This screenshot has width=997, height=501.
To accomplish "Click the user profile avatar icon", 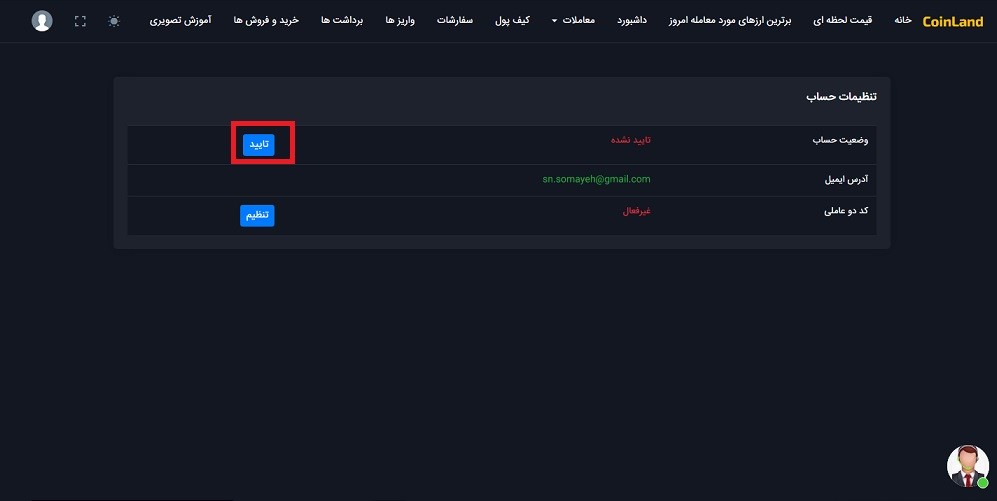I will pyautogui.click(x=42, y=21).
